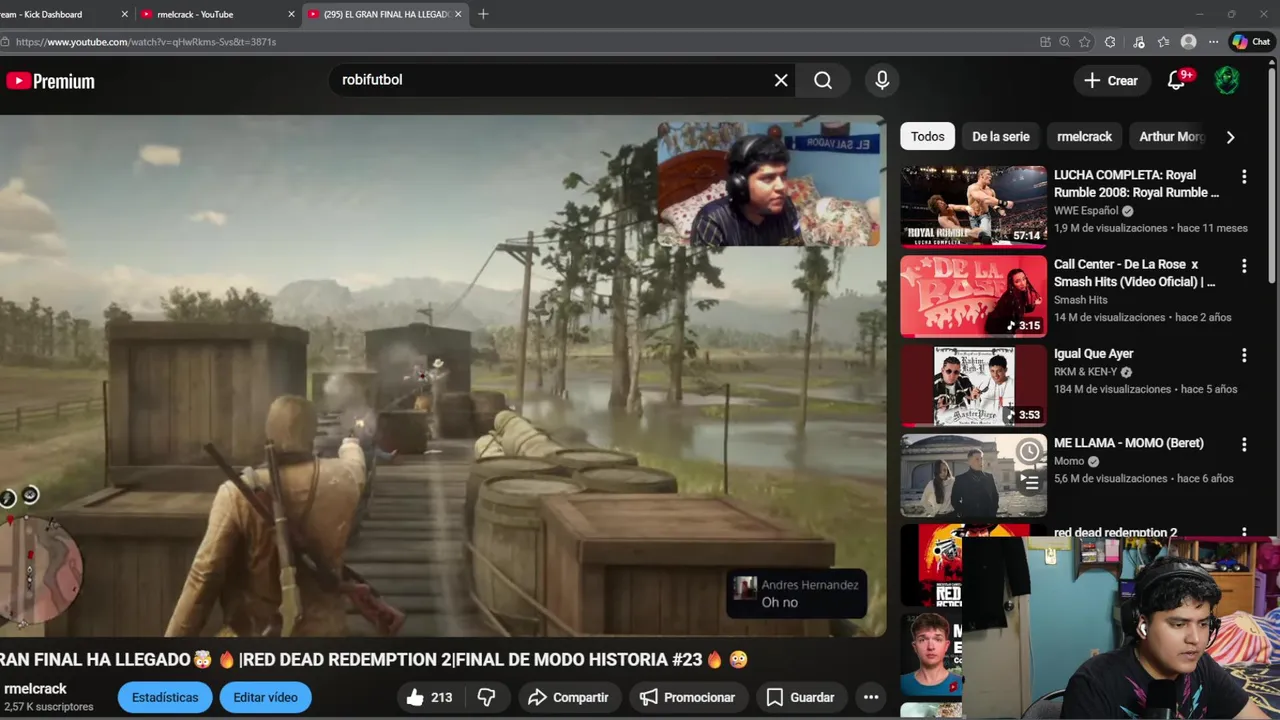Open ME LLAMA - MOMO thumbnail
The height and width of the screenshot is (720, 1280).
(973, 474)
